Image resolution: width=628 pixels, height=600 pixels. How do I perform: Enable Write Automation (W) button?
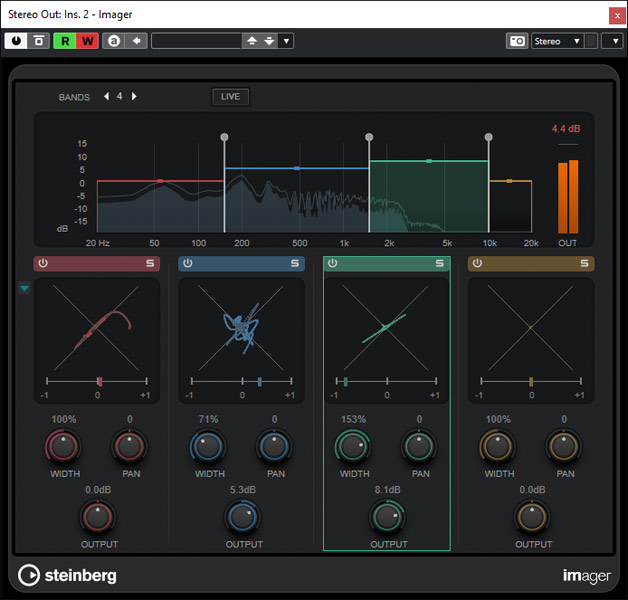[x=86, y=41]
